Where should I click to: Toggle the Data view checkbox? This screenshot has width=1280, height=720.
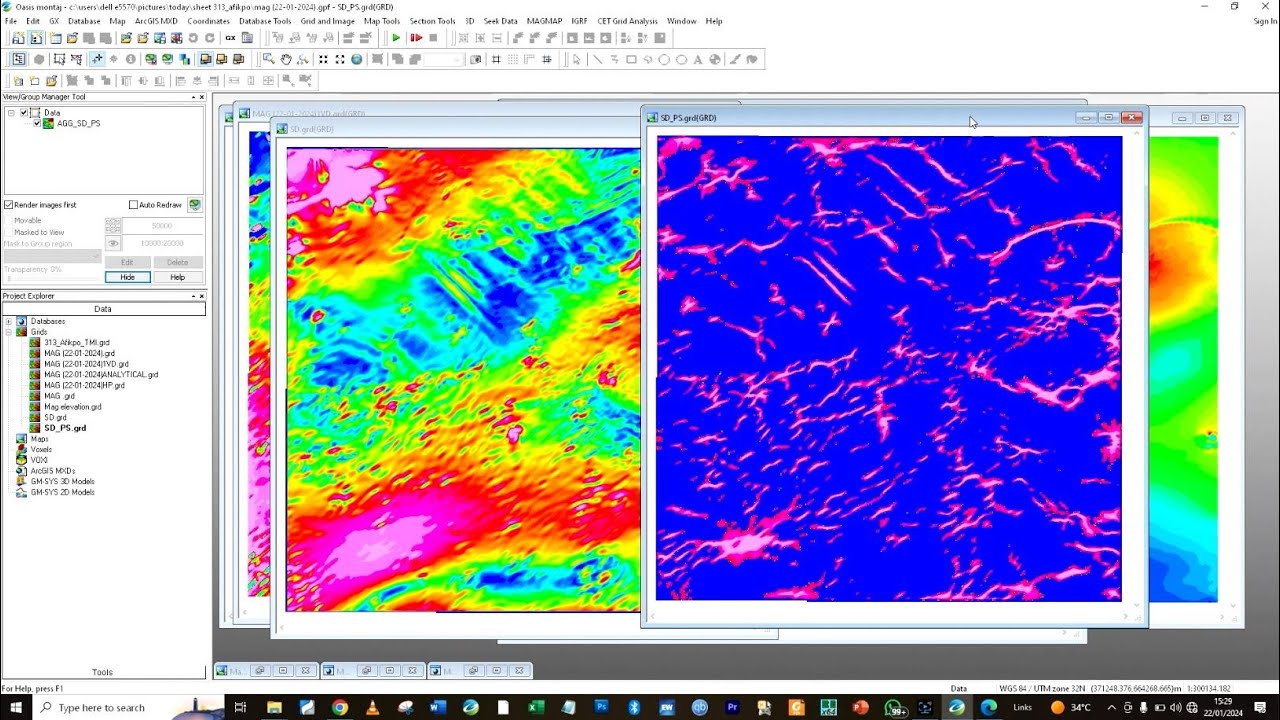[x=24, y=113]
